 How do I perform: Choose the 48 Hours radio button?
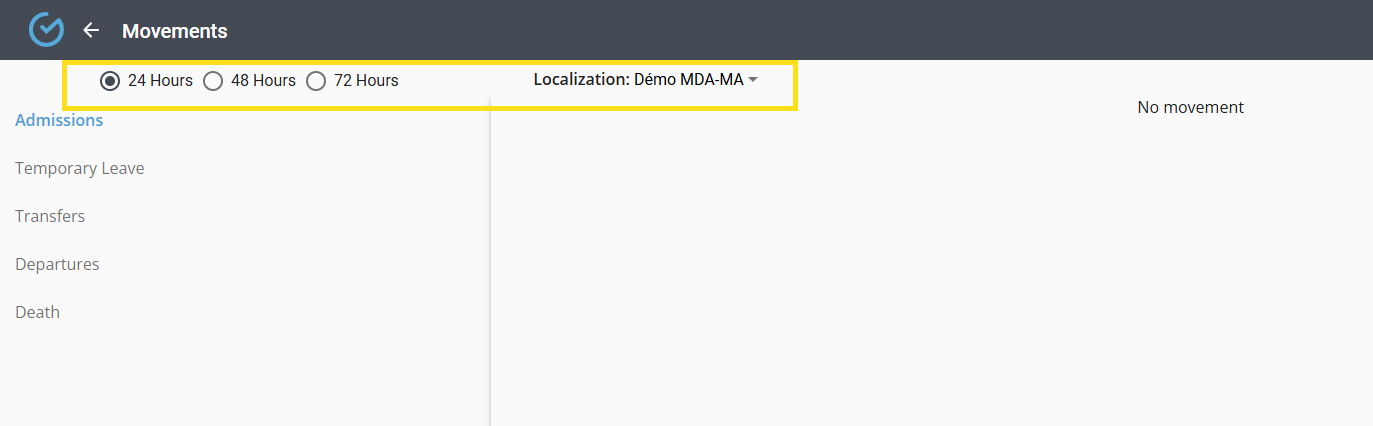(213, 81)
